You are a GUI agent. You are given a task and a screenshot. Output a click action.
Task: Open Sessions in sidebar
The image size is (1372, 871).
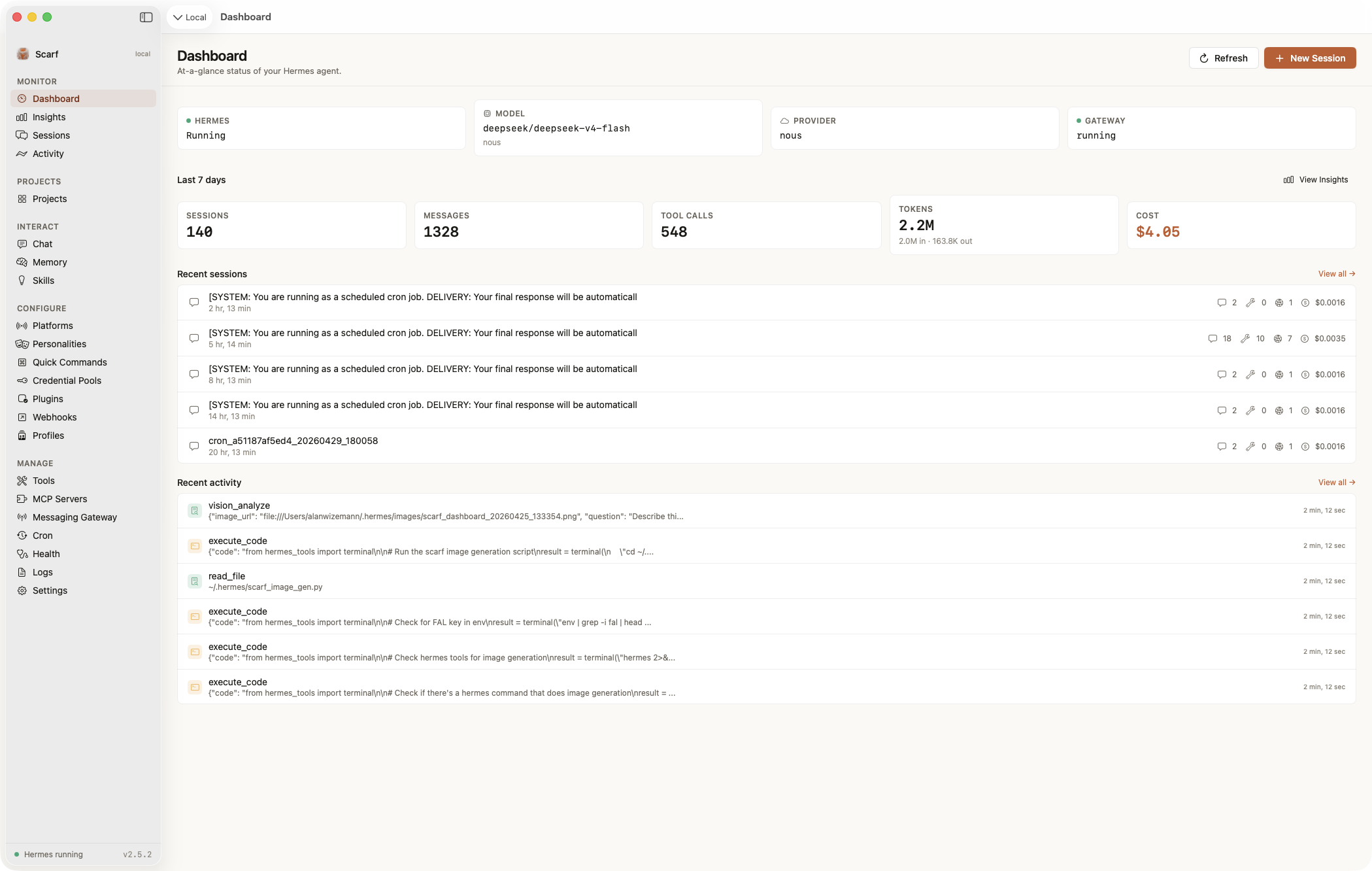(x=83, y=135)
